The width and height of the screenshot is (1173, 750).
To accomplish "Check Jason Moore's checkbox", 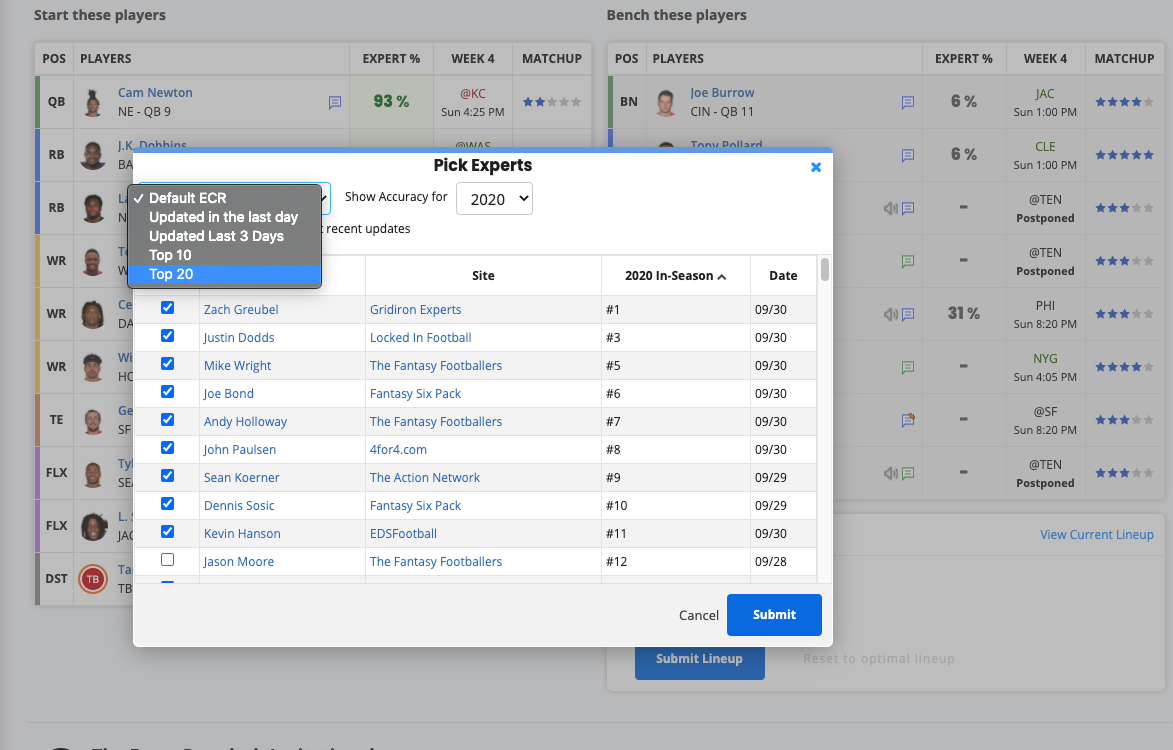I will tap(168, 560).
